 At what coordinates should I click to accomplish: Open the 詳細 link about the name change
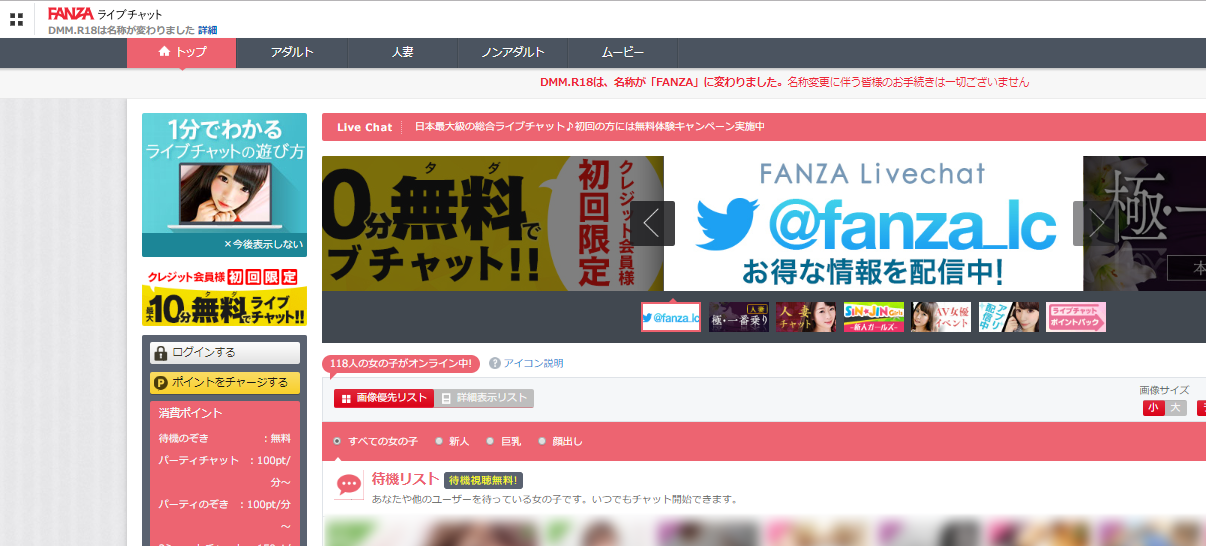(x=207, y=30)
